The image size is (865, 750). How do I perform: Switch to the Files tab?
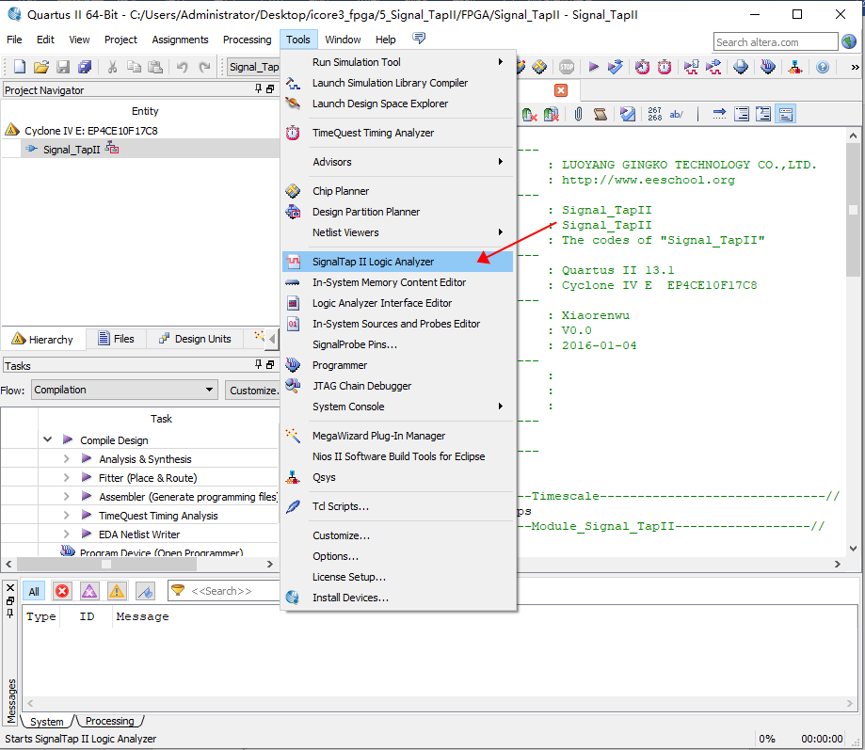116,339
